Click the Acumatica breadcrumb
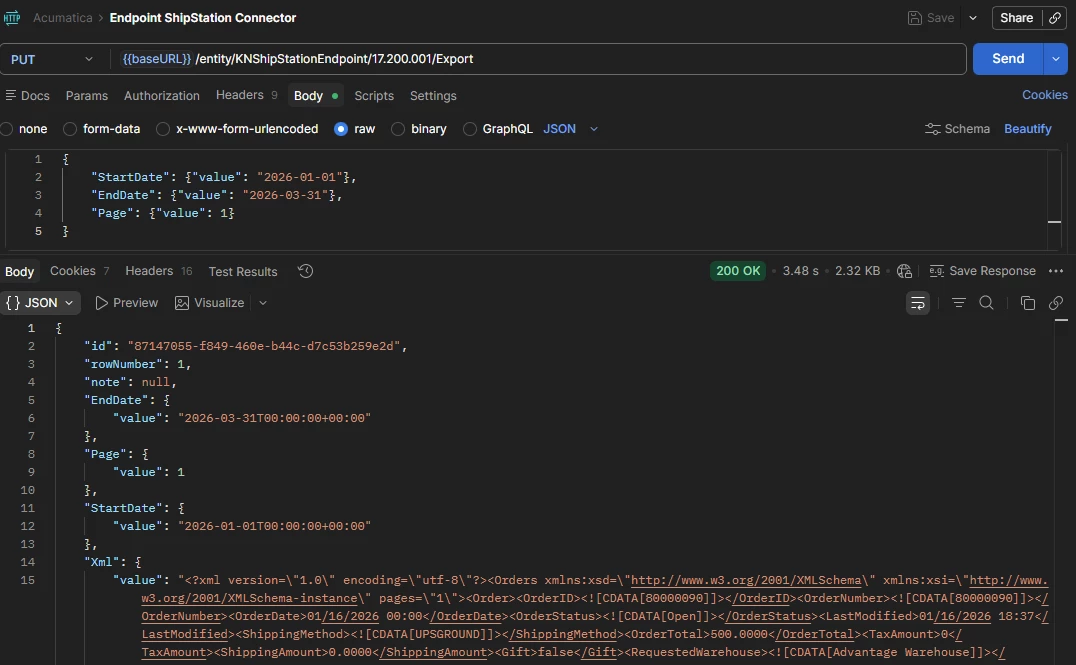 click(62, 18)
